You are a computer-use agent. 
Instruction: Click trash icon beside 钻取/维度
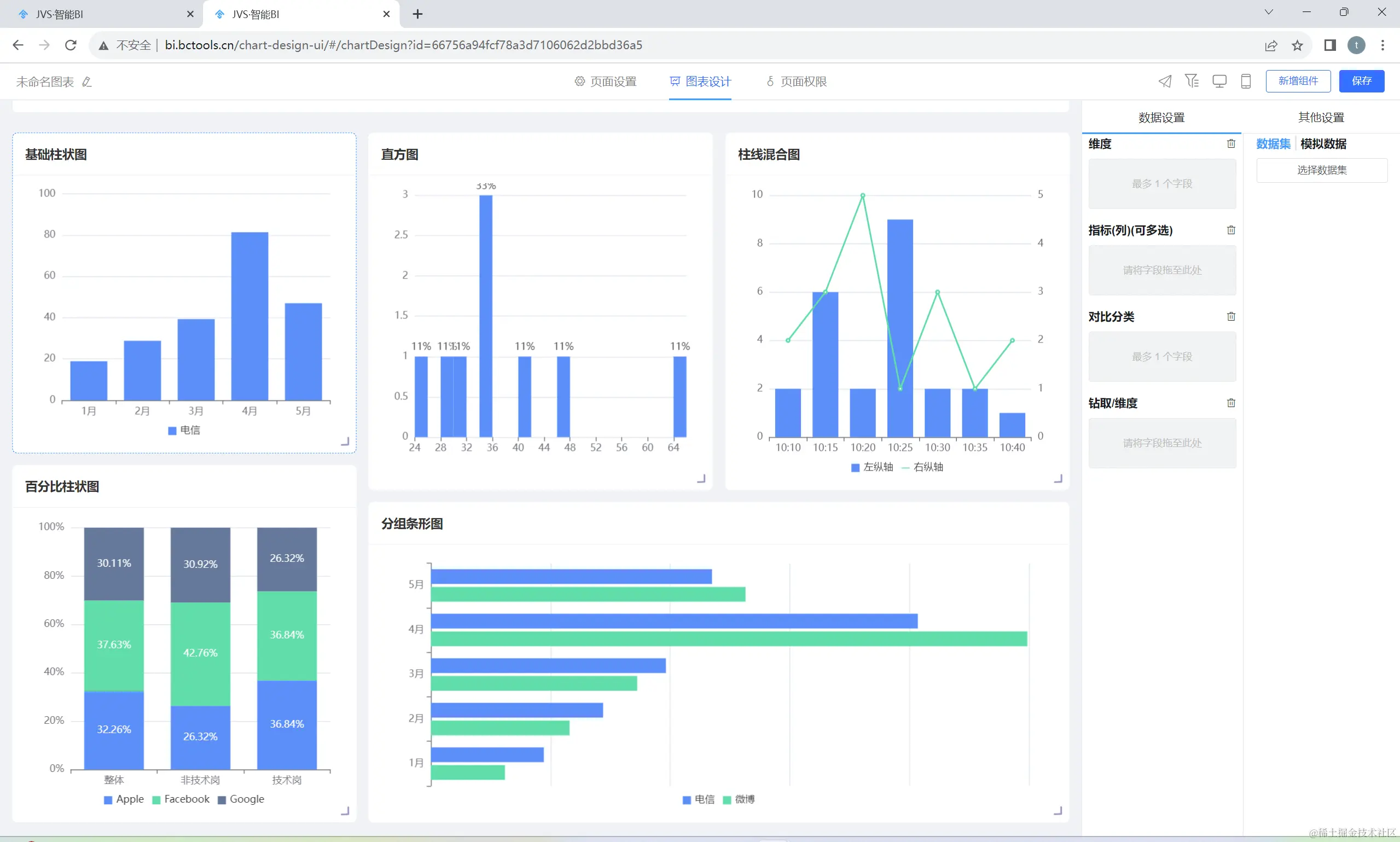tap(1231, 403)
